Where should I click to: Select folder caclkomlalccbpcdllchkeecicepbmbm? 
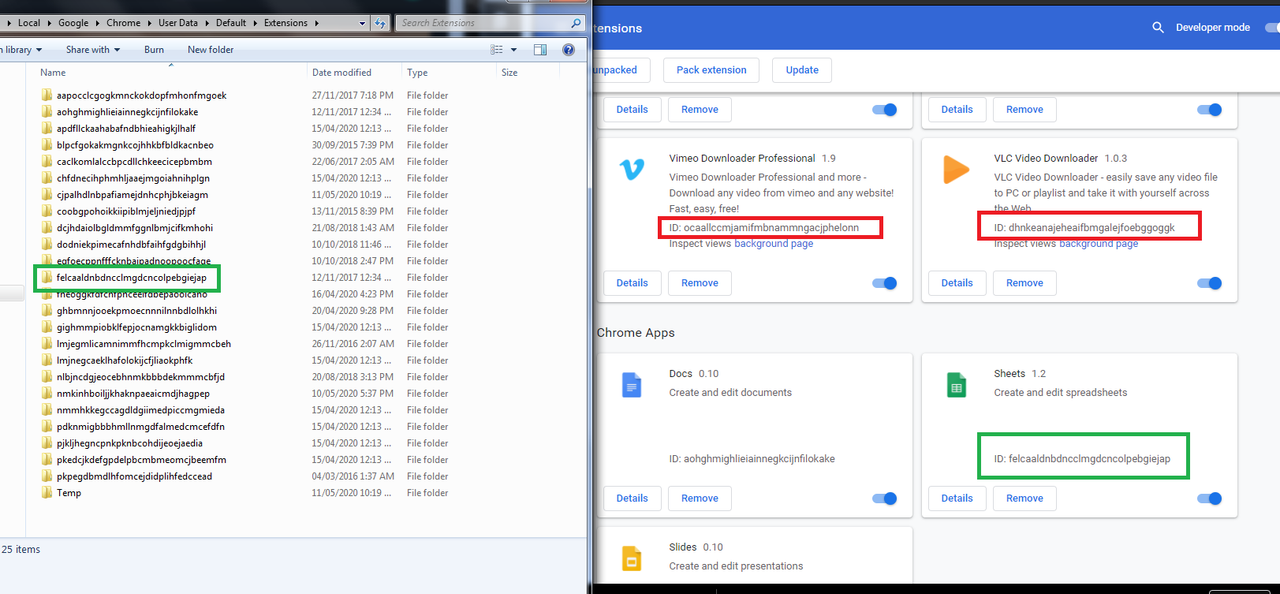134,162
